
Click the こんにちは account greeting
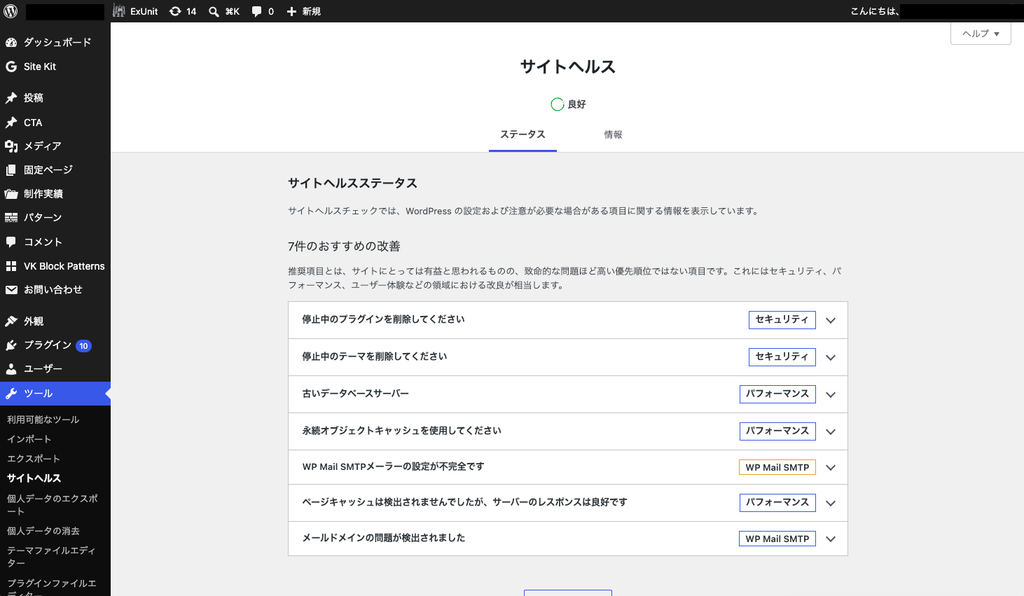tap(874, 11)
